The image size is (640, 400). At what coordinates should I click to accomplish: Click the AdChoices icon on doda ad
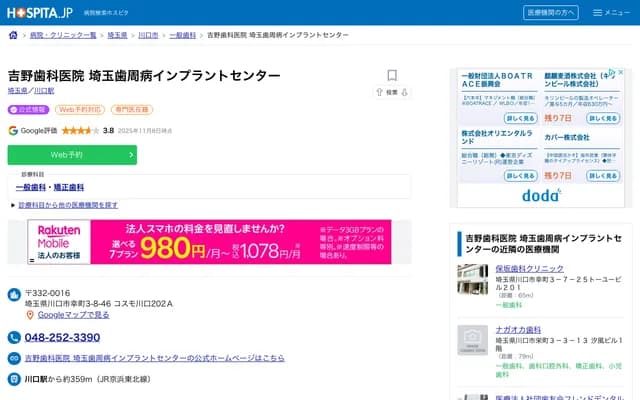click(x=612, y=72)
